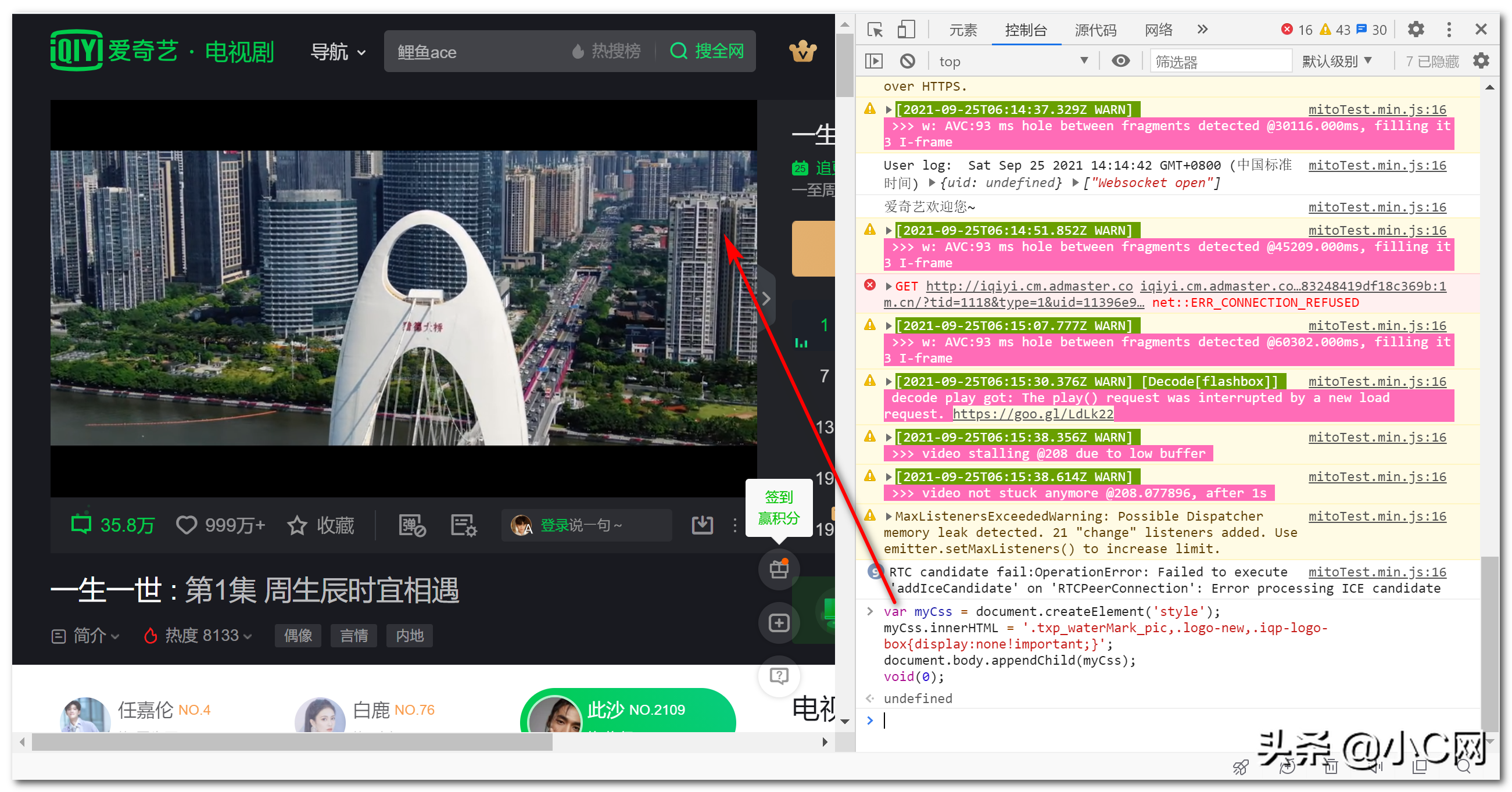The width and height of the screenshot is (1512, 792).
Task: Click the download icon under the video
Action: click(702, 524)
